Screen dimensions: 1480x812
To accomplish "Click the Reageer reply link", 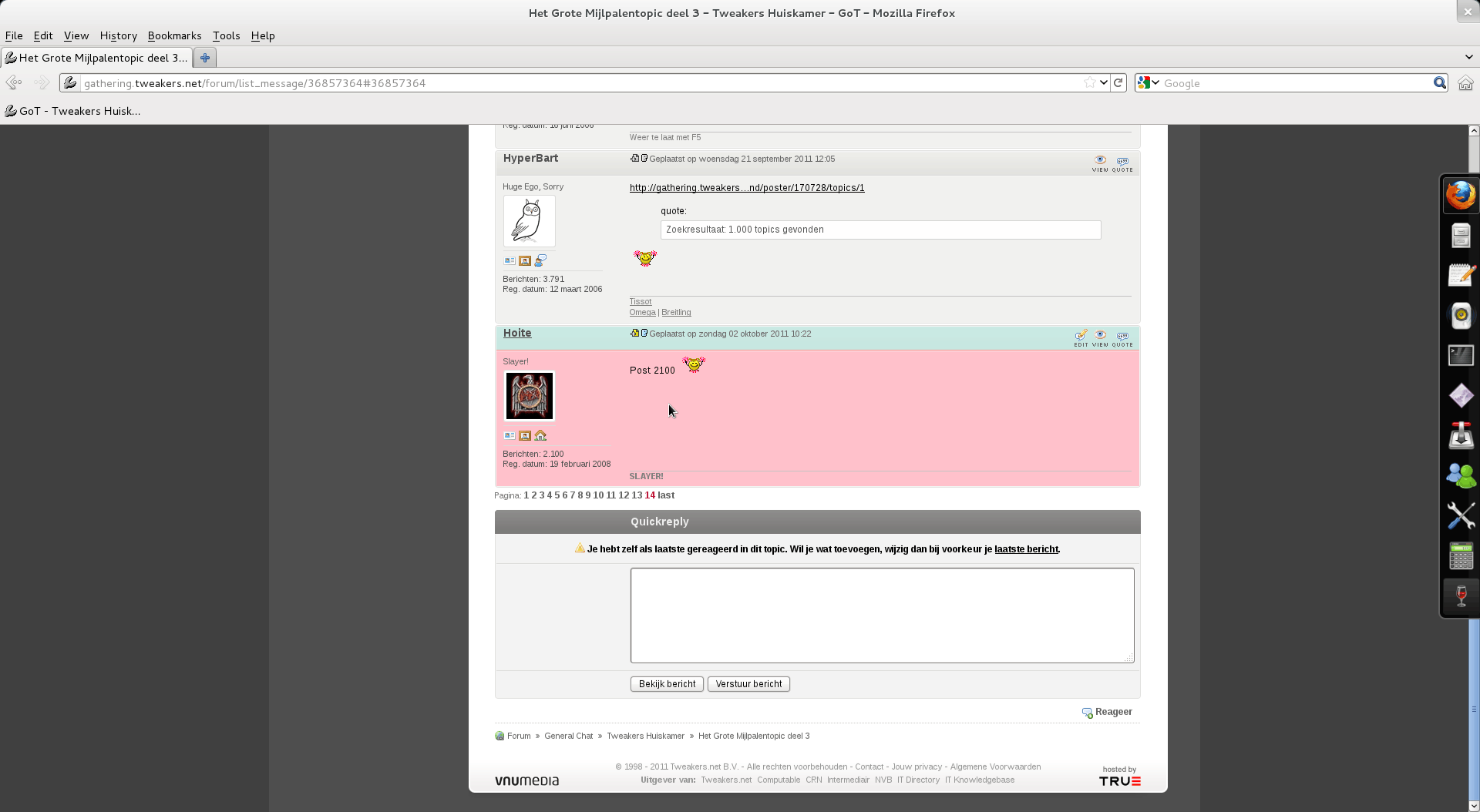I will pos(1107,712).
